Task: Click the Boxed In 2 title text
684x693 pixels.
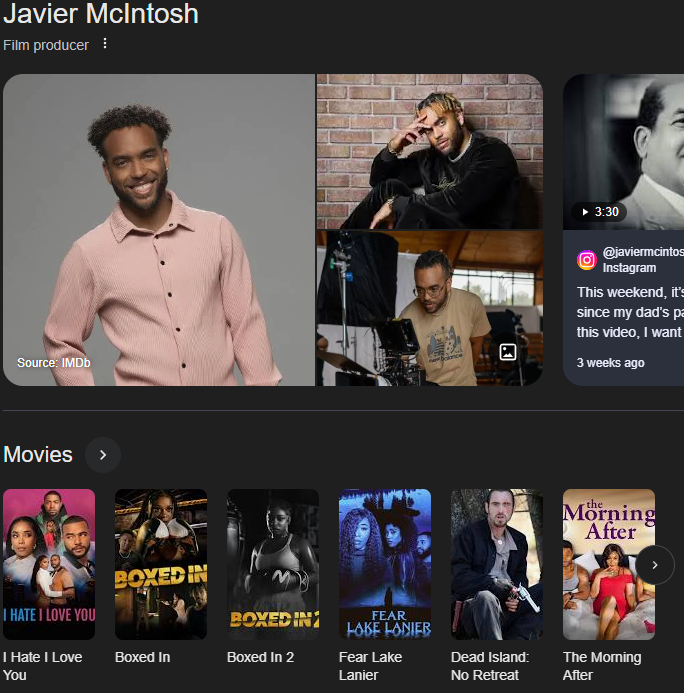Action: (261, 657)
